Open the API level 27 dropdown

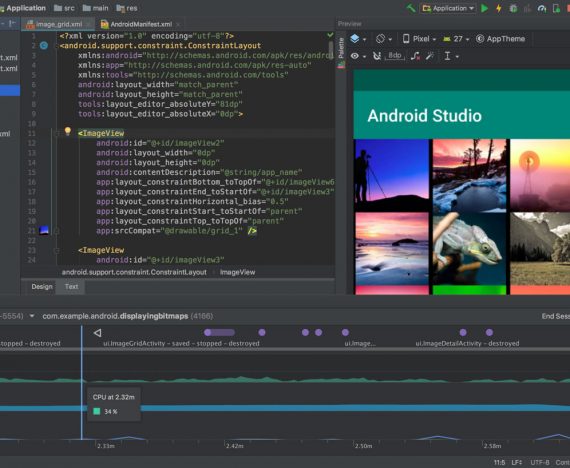[x=456, y=39]
